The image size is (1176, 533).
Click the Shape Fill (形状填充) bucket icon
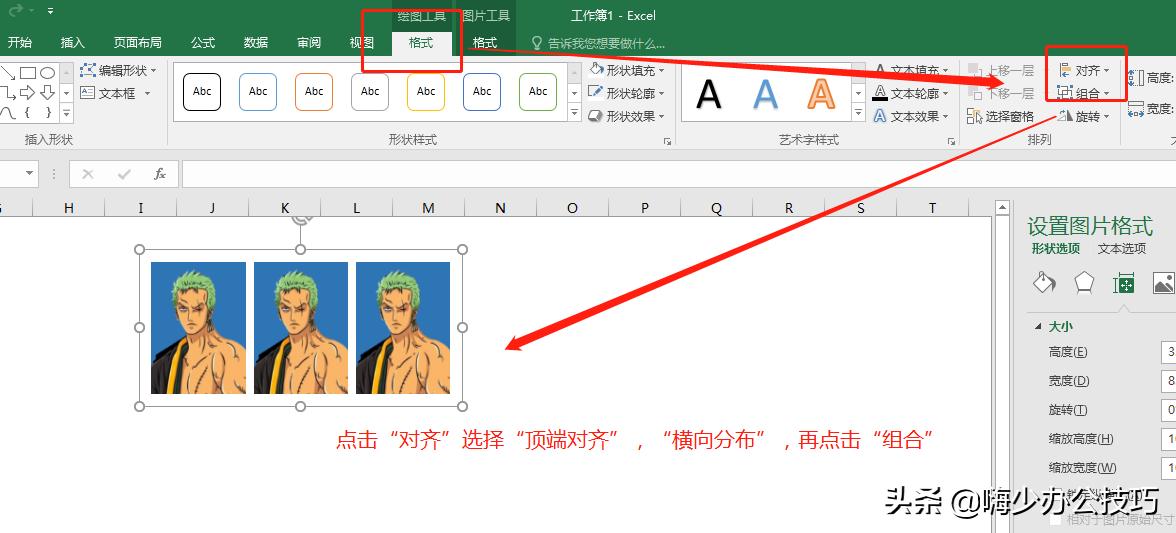[596, 70]
